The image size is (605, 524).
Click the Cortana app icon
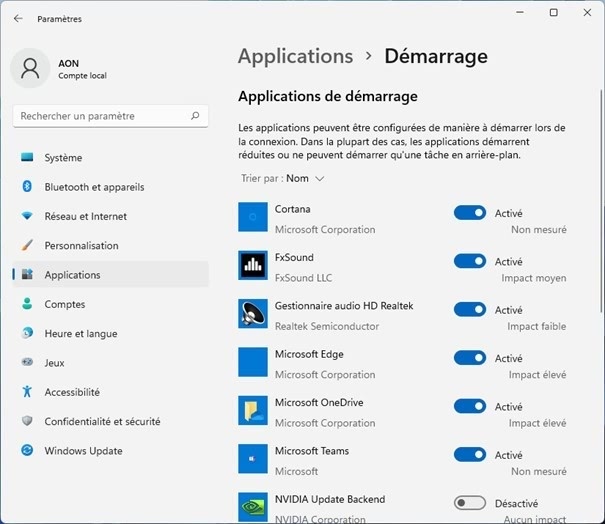coord(253,217)
